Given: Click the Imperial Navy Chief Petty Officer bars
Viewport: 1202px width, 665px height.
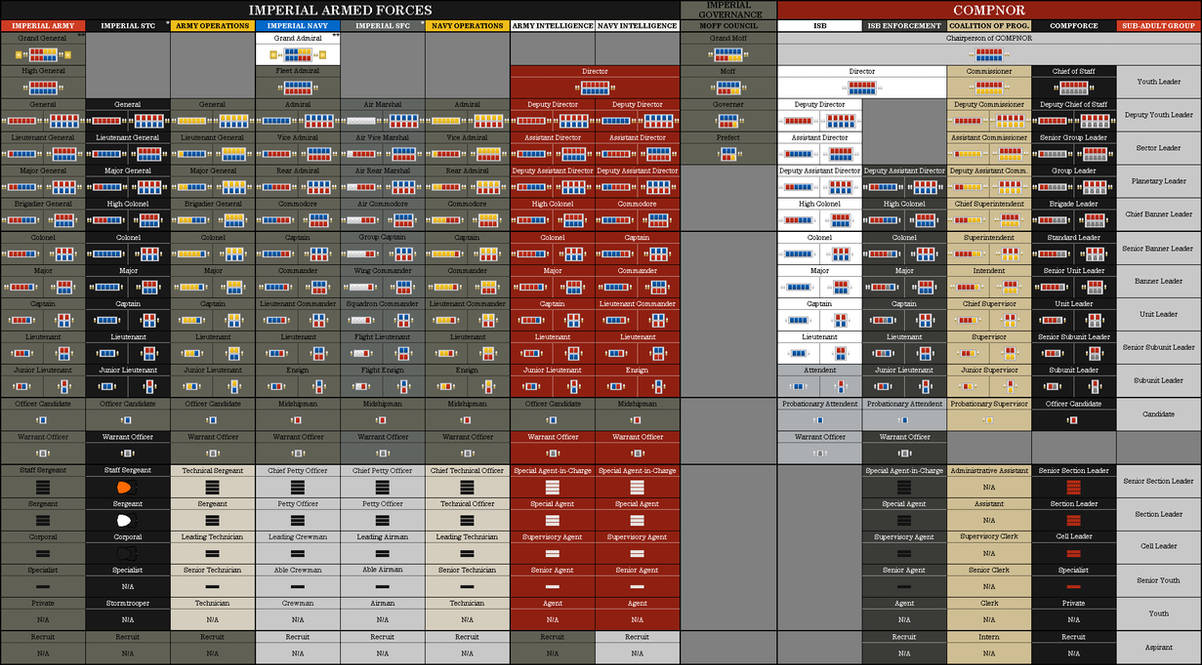Looking at the screenshot, I should [297, 487].
